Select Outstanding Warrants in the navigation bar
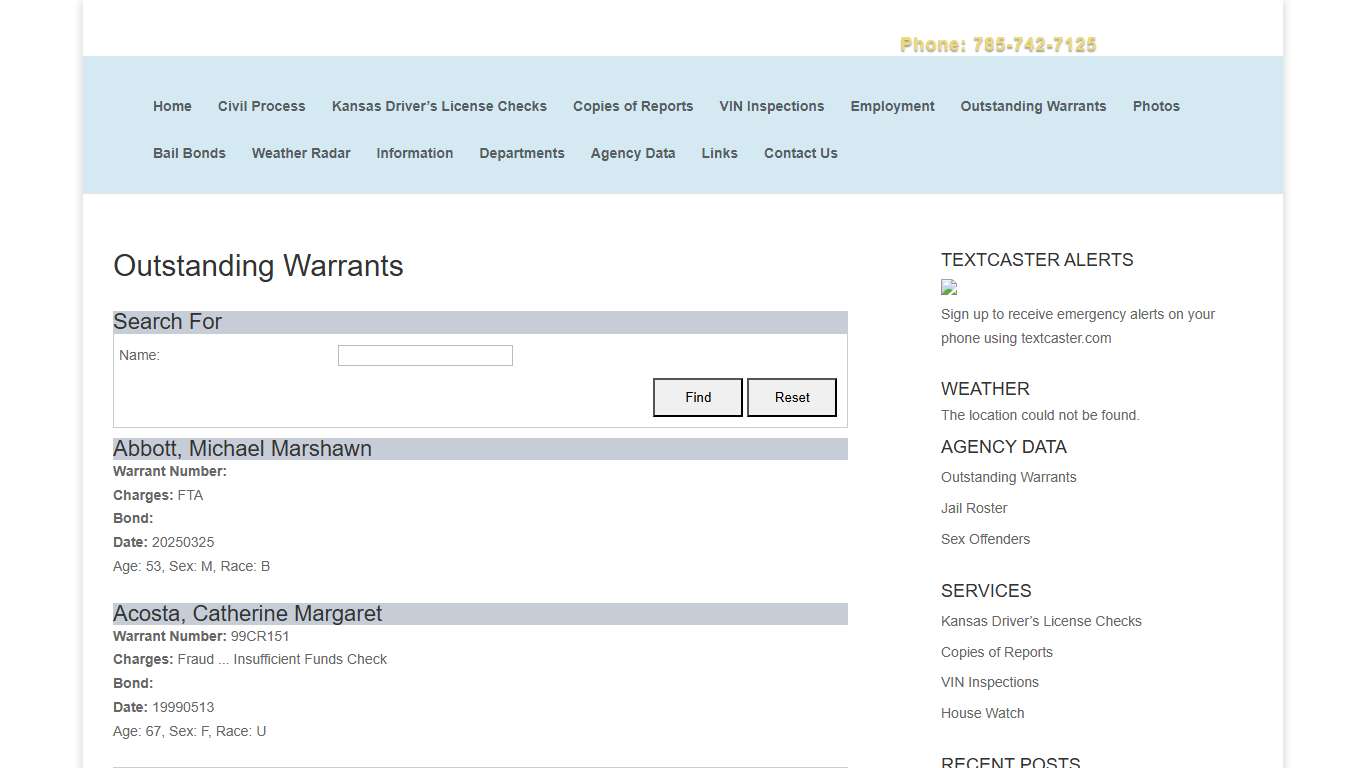The width and height of the screenshot is (1366, 768). tap(1033, 106)
